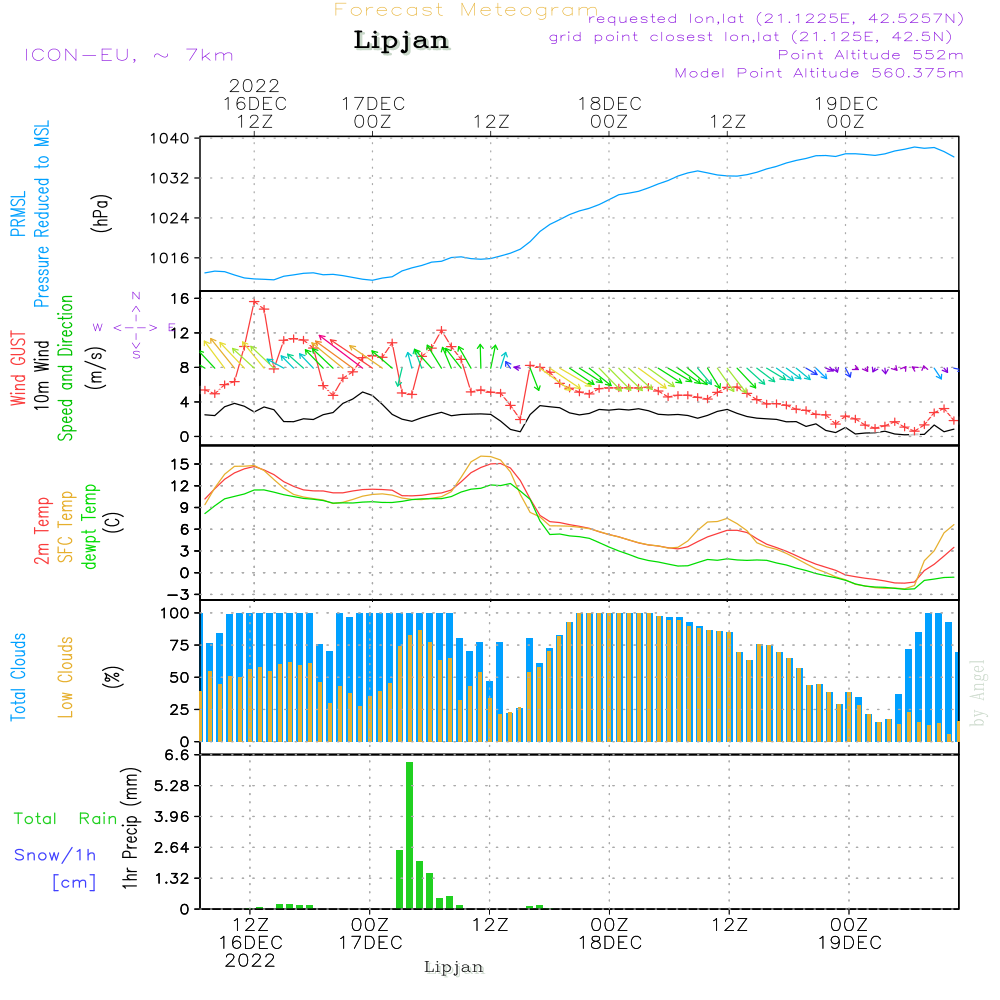
Task: Select the Total Clouds axis label
Action: coord(18,677)
